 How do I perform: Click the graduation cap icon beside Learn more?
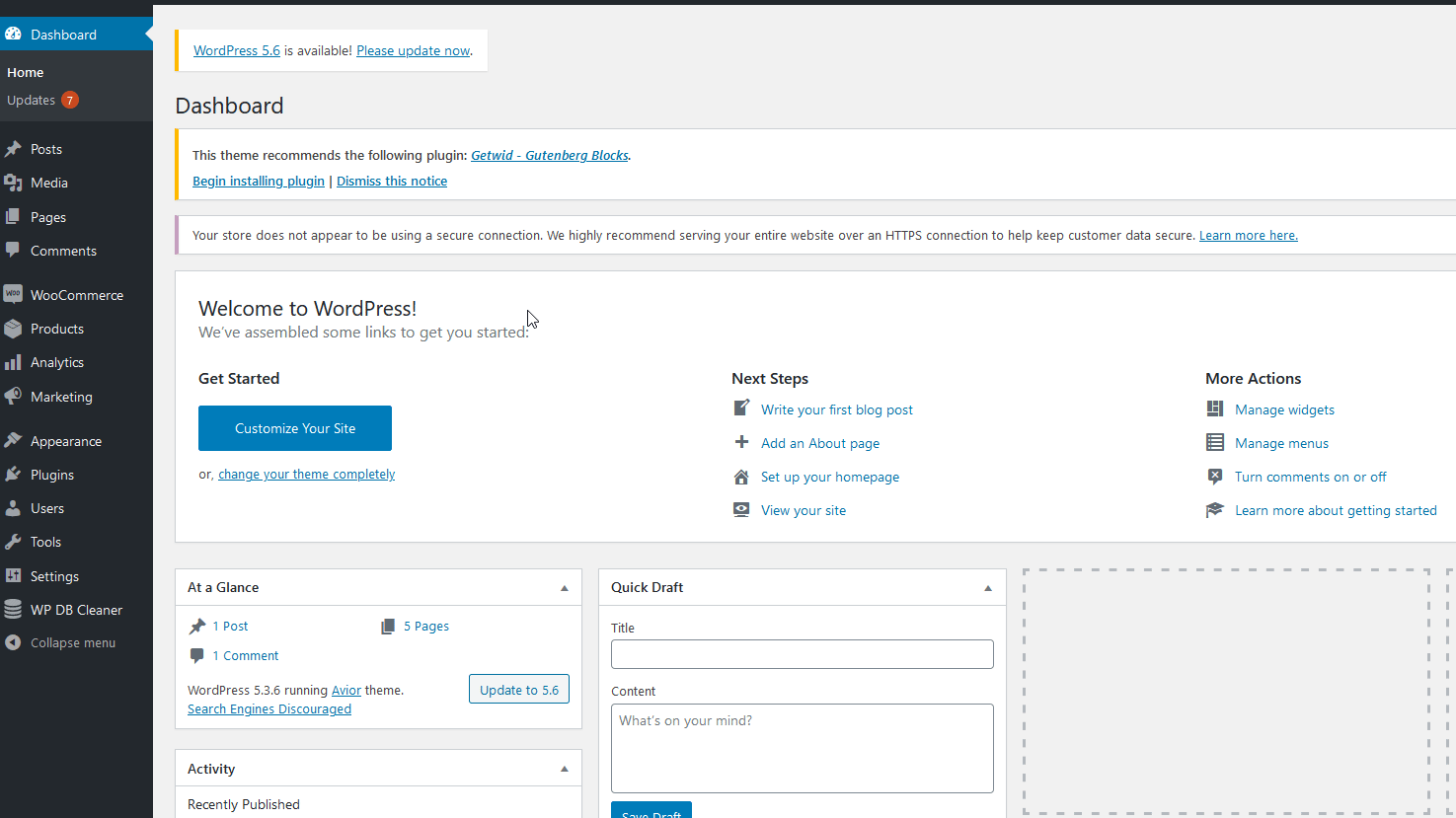coord(1215,509)
